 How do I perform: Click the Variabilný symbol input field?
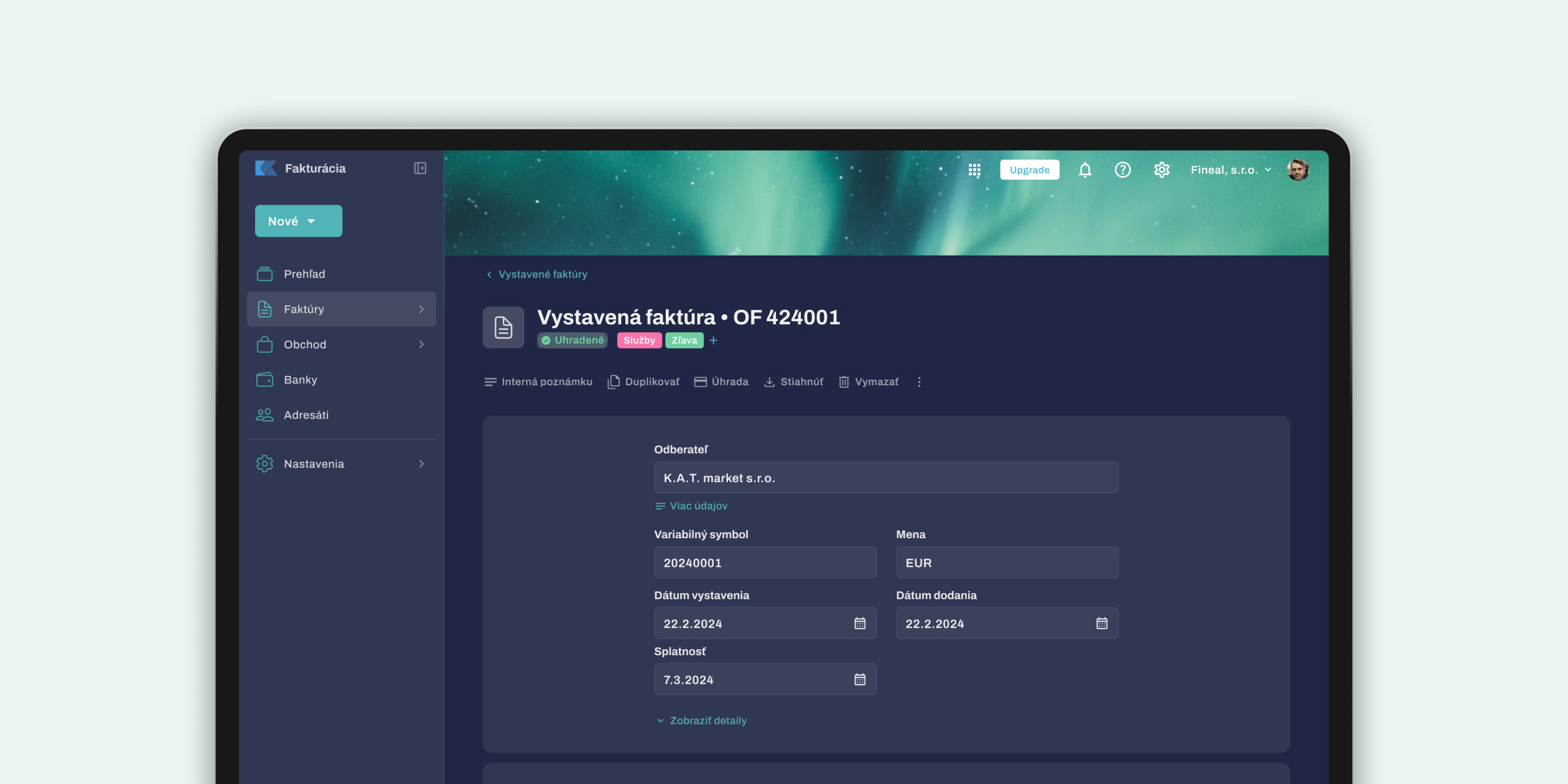click(x=765, y=562)
